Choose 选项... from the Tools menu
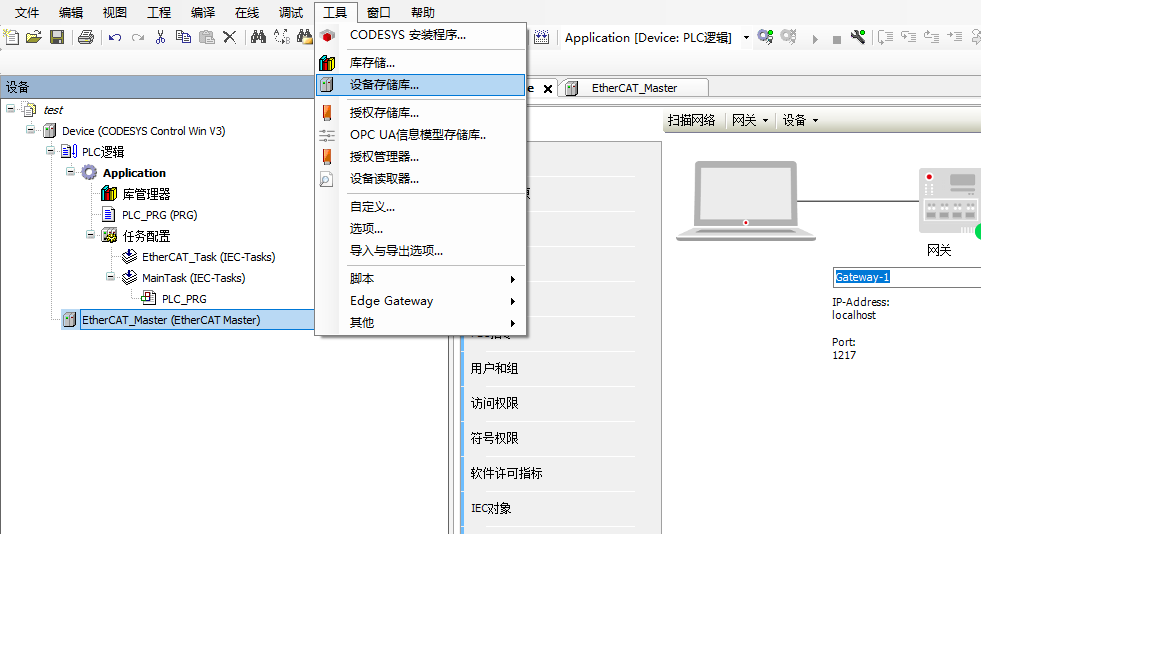The height and width of the screenshot is (648, 1152). point(421,228)
